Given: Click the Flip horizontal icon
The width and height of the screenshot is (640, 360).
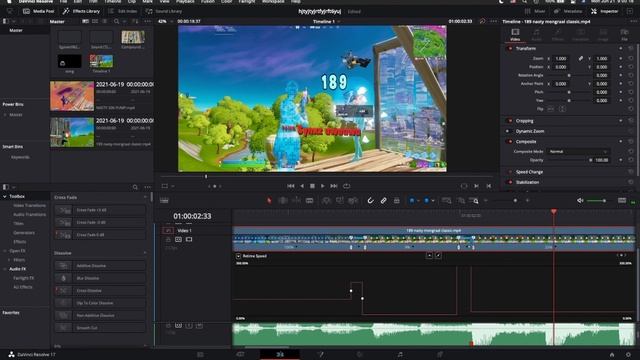Looking at the screenshot, I should [x=551, y=109].
